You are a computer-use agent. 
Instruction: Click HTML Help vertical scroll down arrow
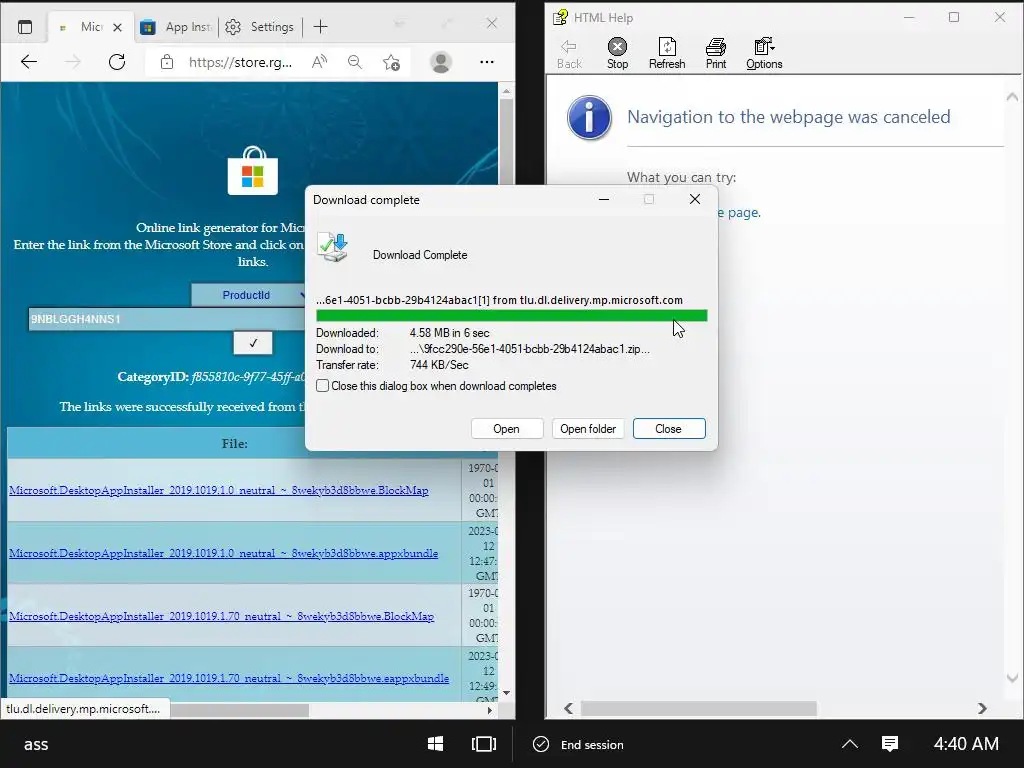(x=1012, y=679)
